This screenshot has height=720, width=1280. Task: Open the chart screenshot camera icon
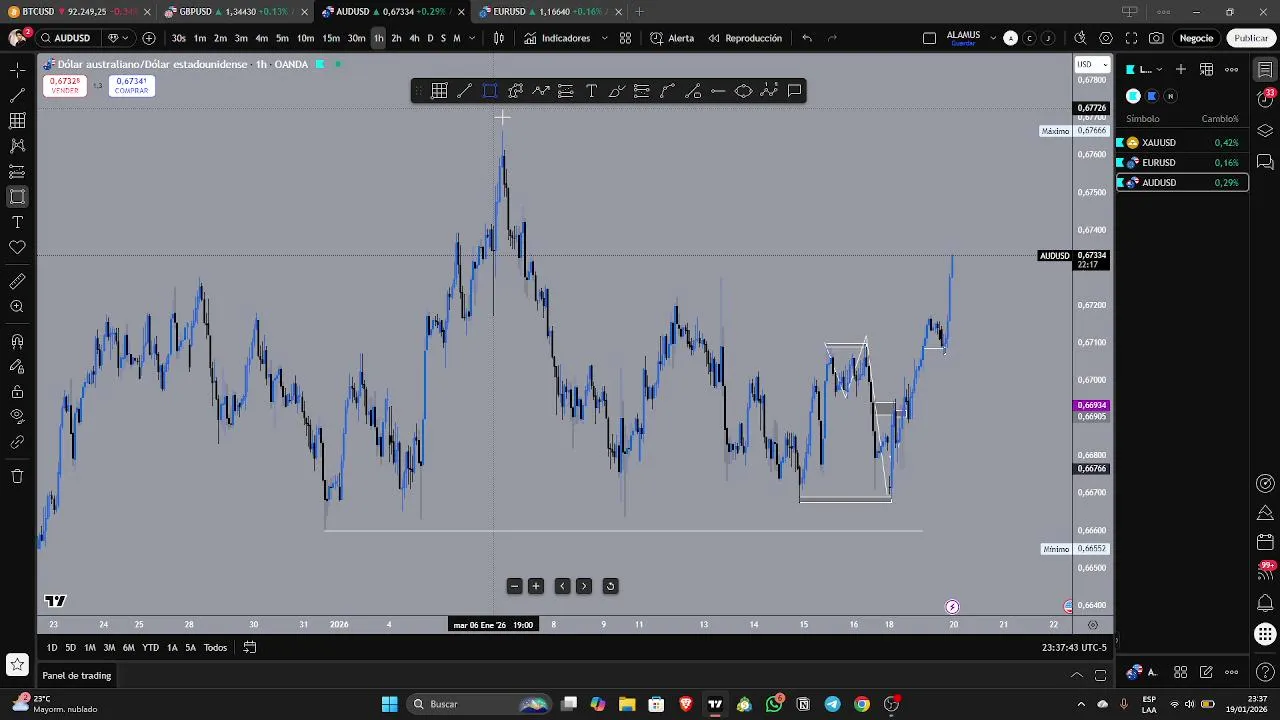click(x=1156, y=38)
